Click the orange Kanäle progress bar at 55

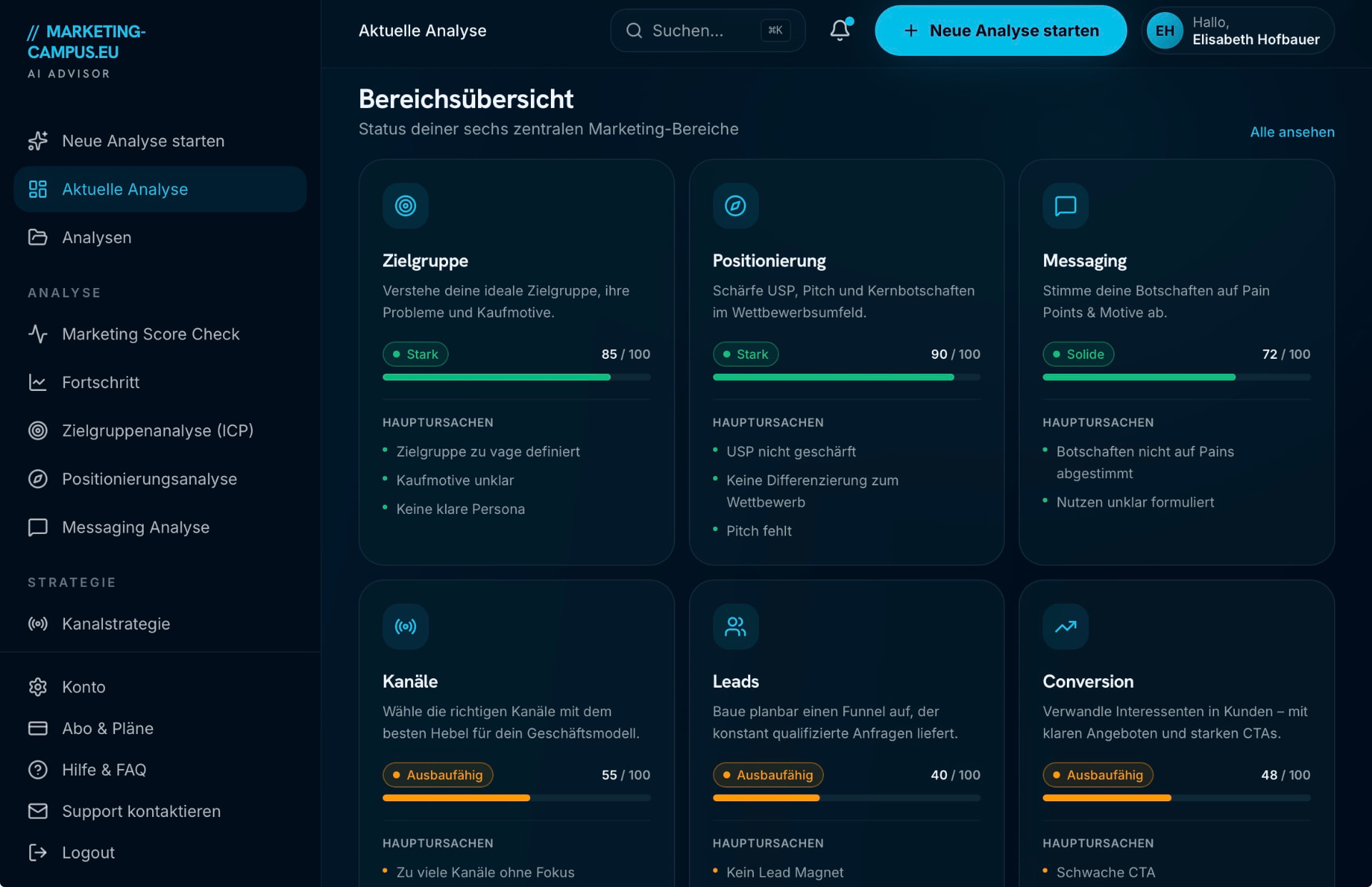516,798
